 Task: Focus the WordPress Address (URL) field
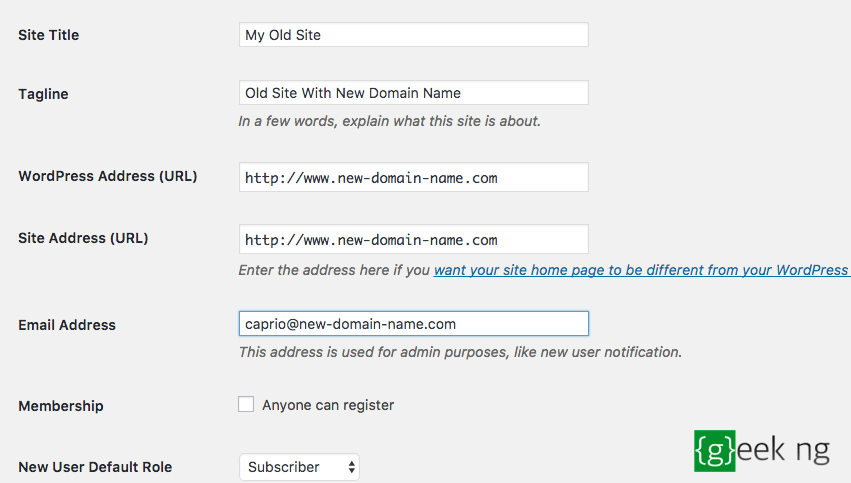coord(414,177)
